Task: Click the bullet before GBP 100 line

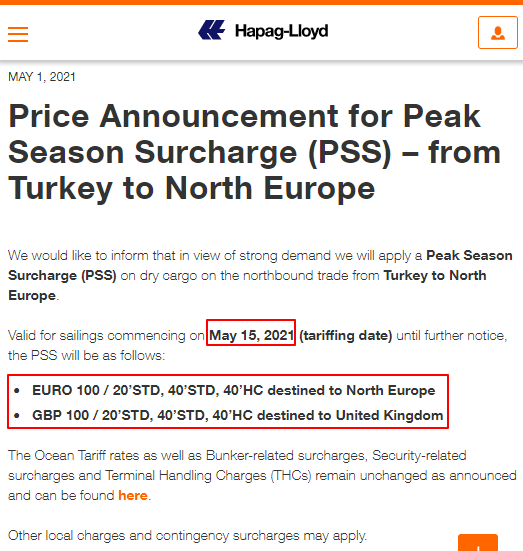Action: click(x=17, y=415)
